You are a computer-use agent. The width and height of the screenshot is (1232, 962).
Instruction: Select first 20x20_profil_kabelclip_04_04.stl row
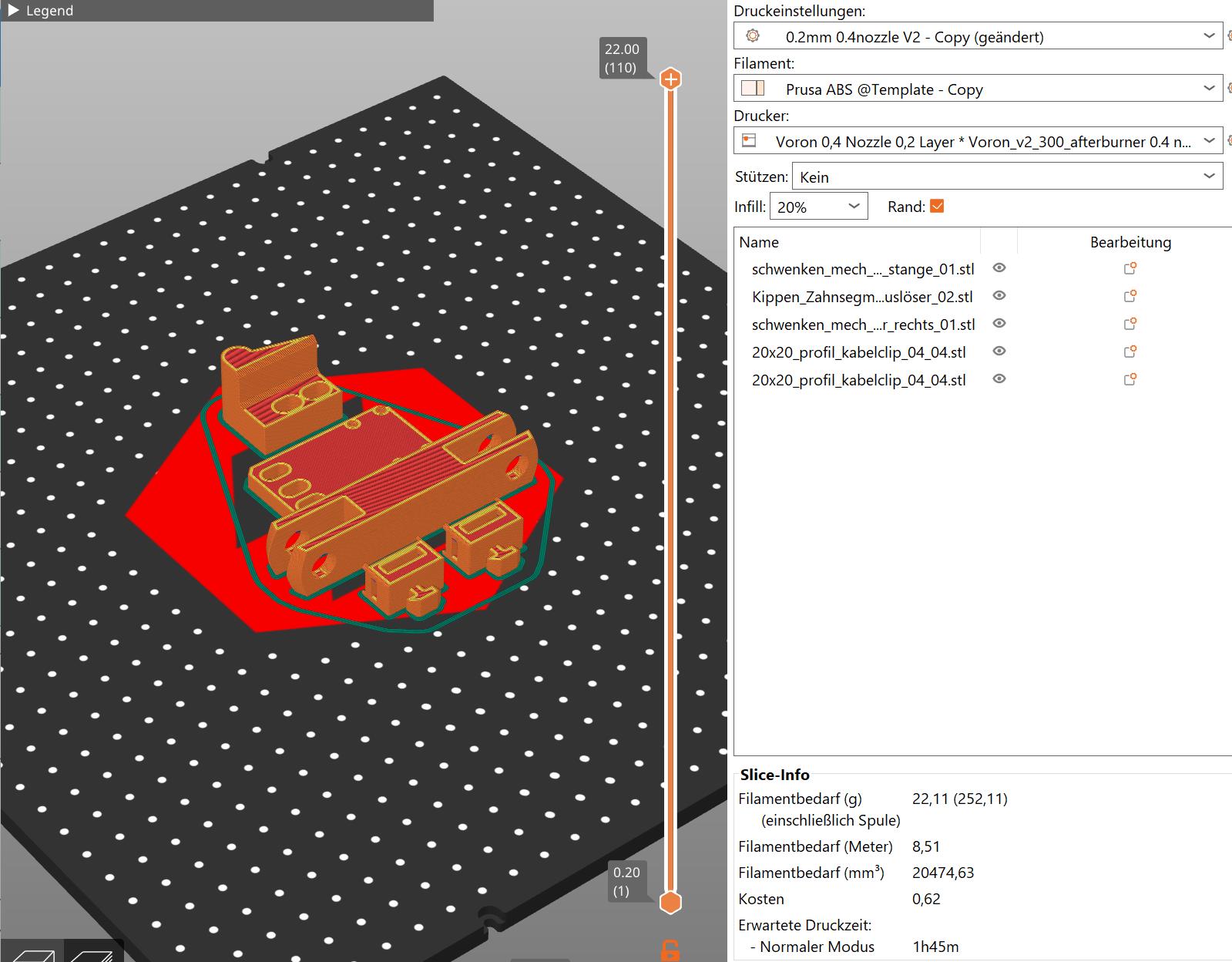(859, 352)
